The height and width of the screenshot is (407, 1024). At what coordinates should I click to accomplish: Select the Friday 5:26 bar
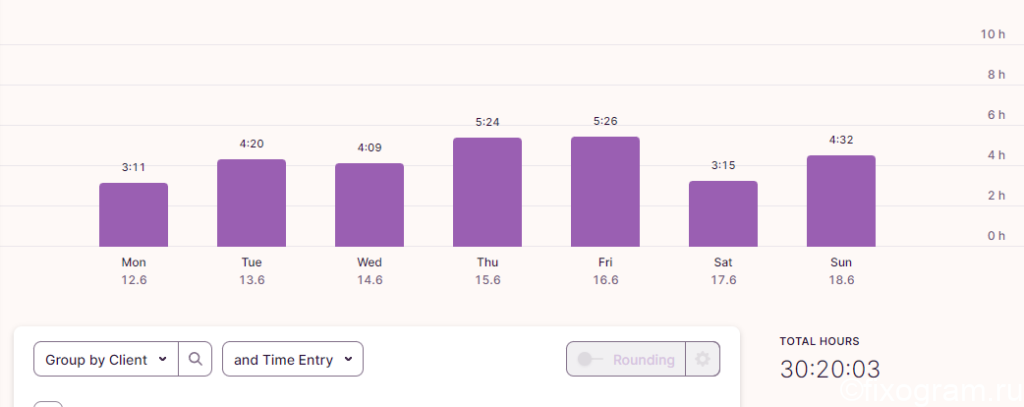pyautogui.click(x=605, y=192)
